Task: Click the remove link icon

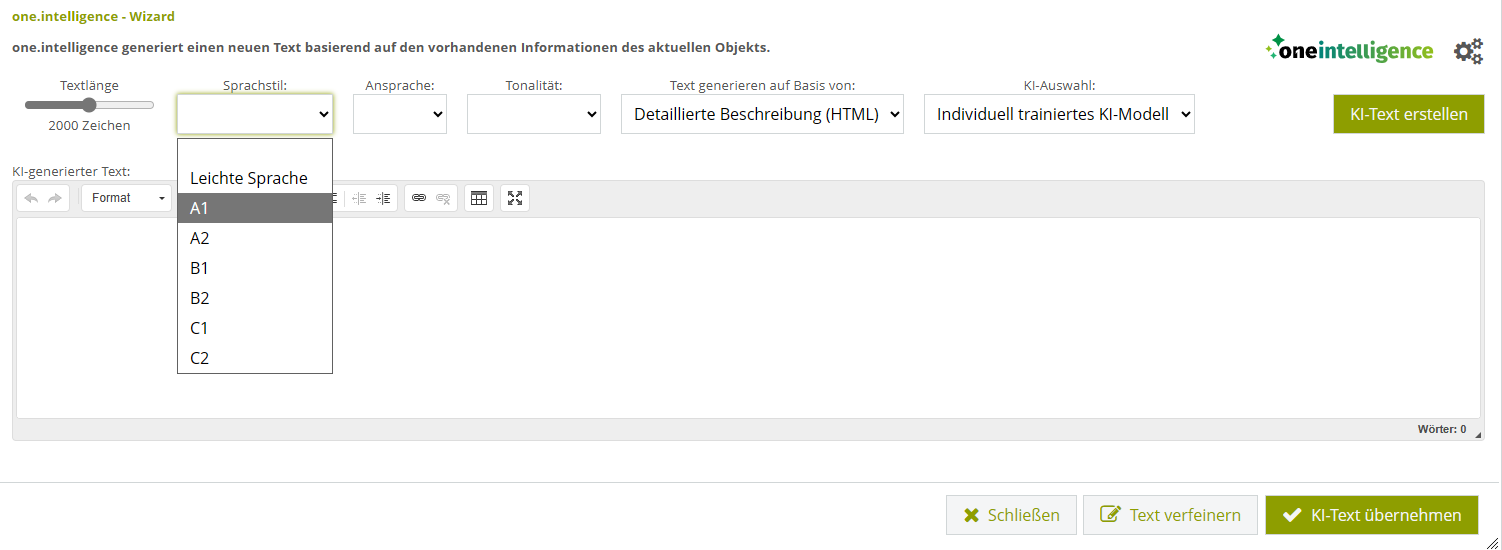Action: (443, 198)
